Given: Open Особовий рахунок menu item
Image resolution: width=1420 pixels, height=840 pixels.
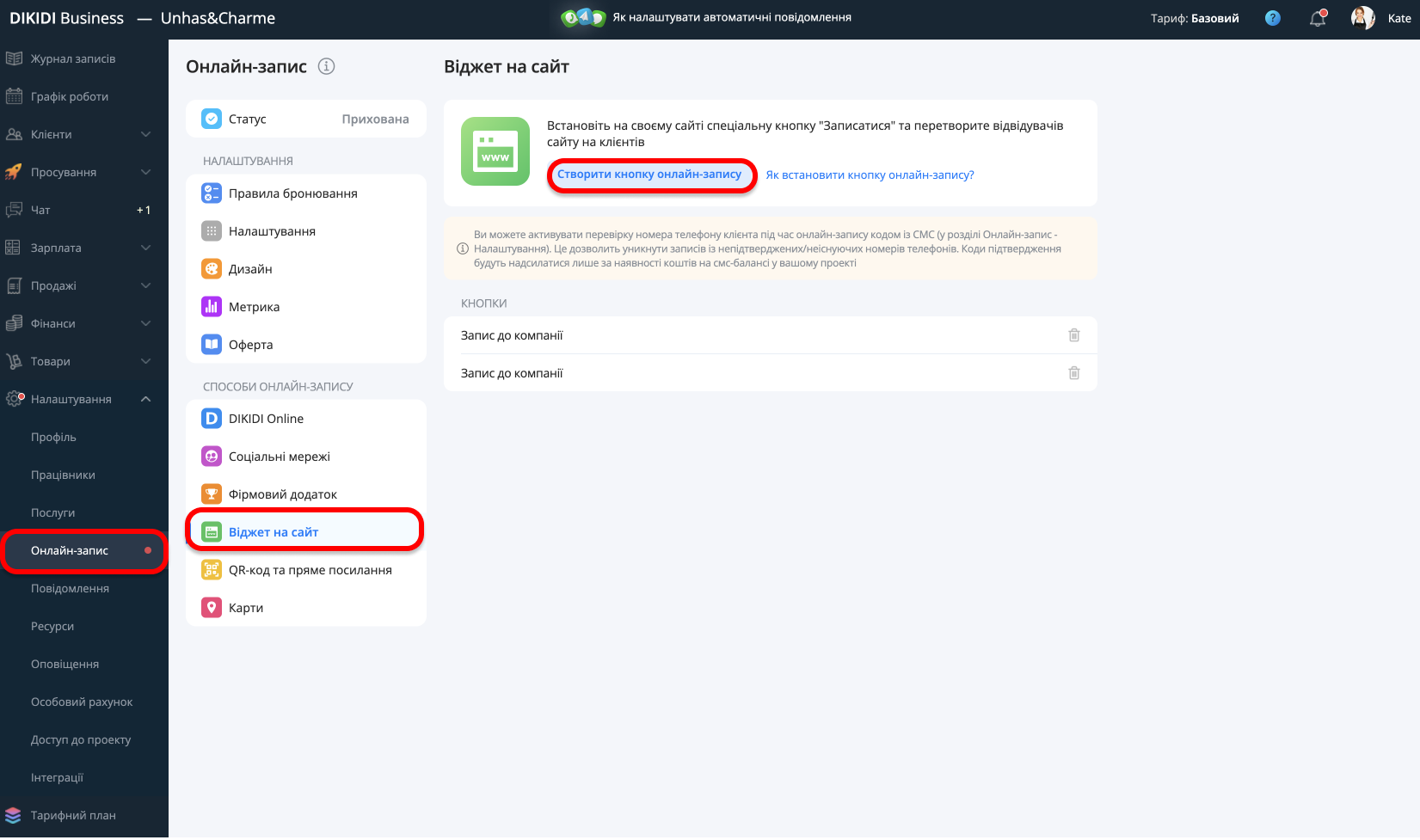Looking at the screenshot, I should tap(82, 702).
